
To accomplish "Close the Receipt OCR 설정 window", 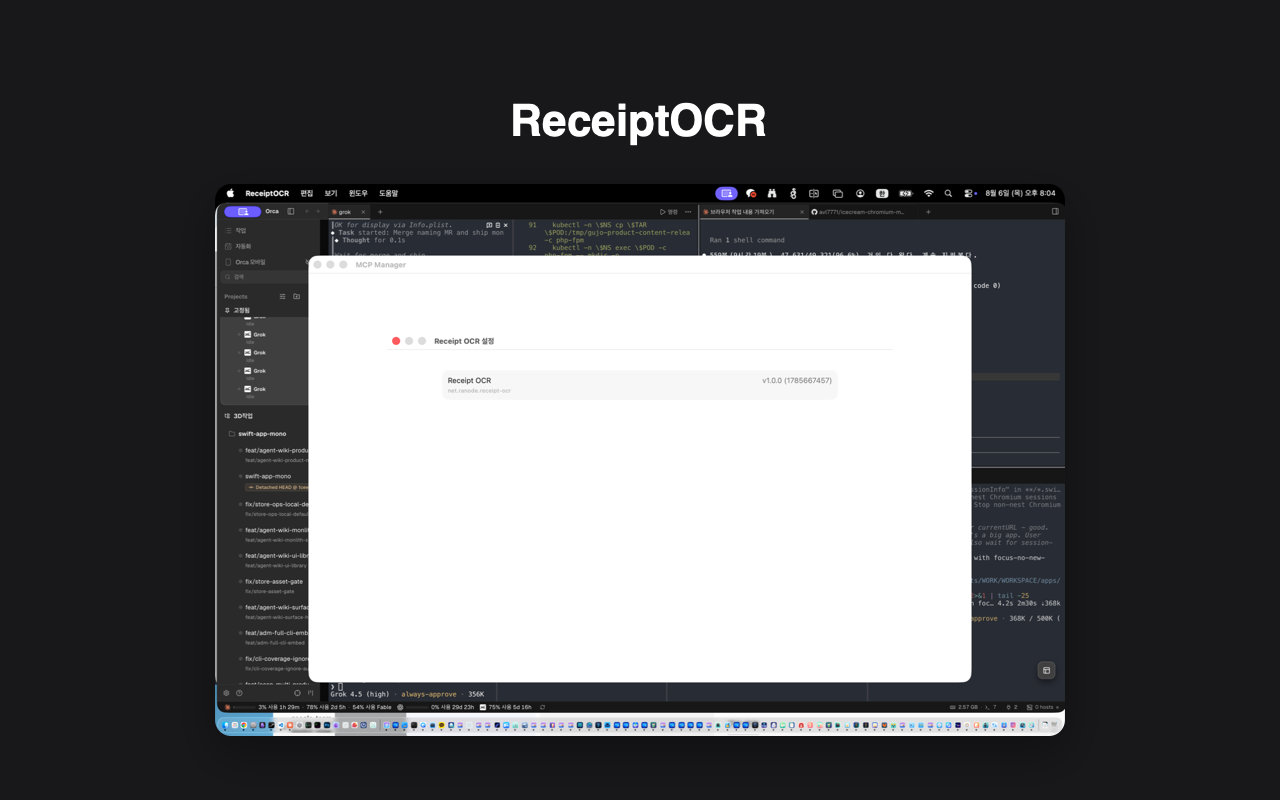I will coord(396,341).
